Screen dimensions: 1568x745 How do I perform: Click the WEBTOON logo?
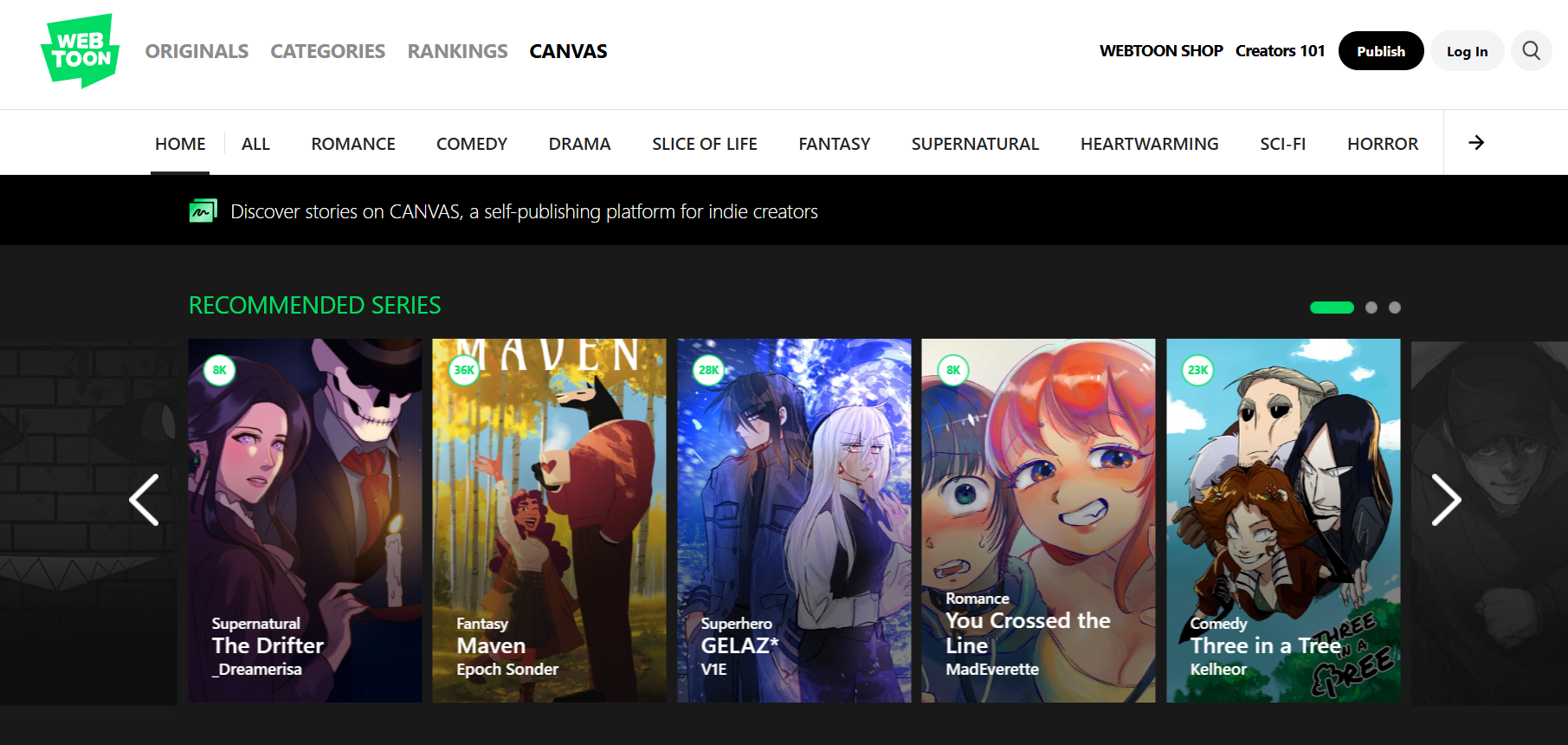[x=80, y=51]
